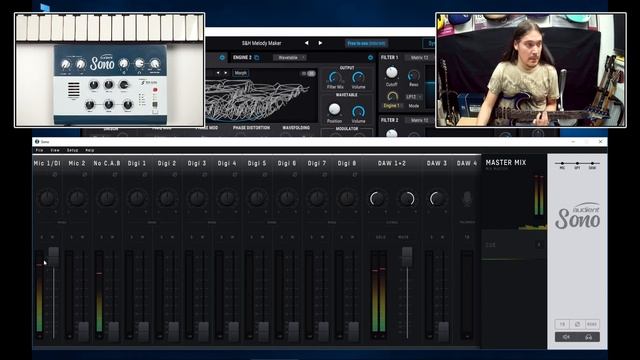640x360 pixels.
Task: Switch monitor view to DAW tab
Action: pyautogui.click(x=592, y=165)
